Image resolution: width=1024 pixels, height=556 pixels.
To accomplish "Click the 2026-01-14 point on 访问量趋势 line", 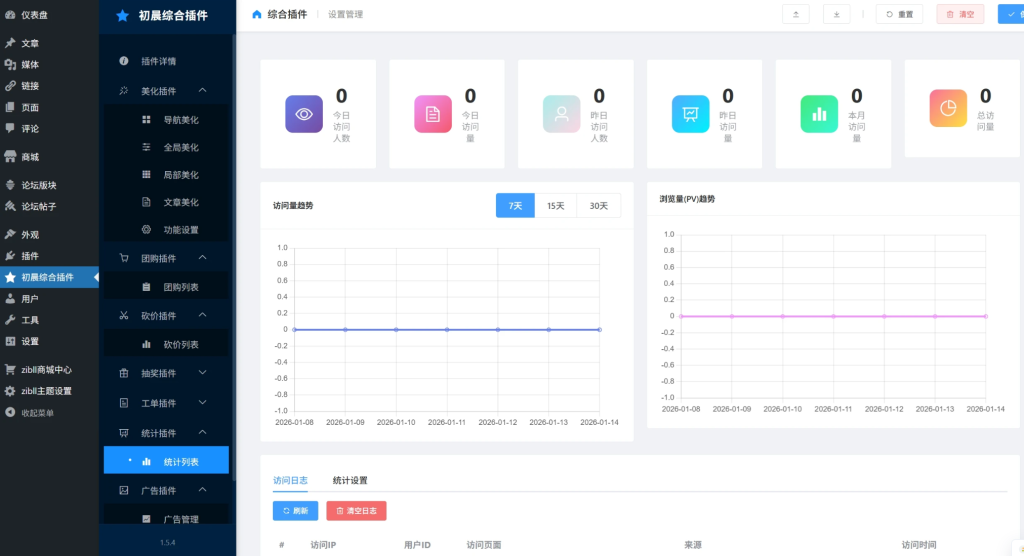I will (x=600, y=329).
